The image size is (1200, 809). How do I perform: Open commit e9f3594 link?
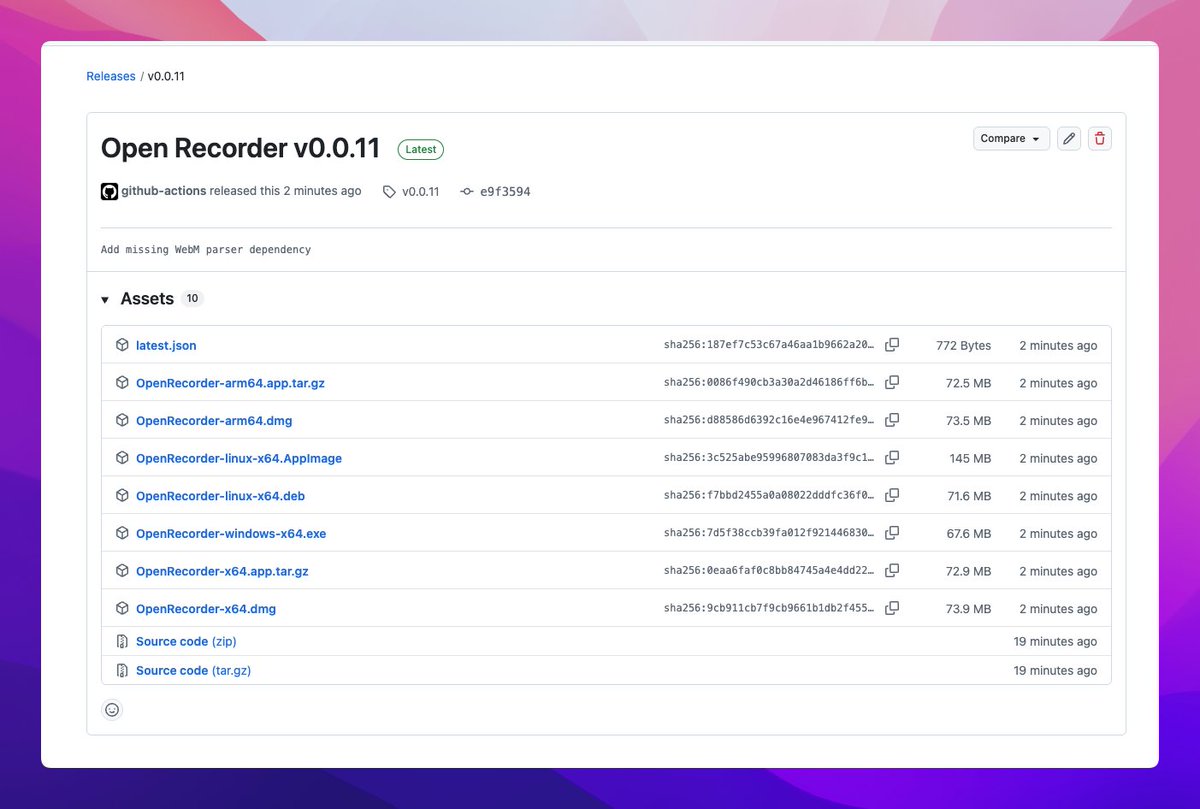(505, 192)
